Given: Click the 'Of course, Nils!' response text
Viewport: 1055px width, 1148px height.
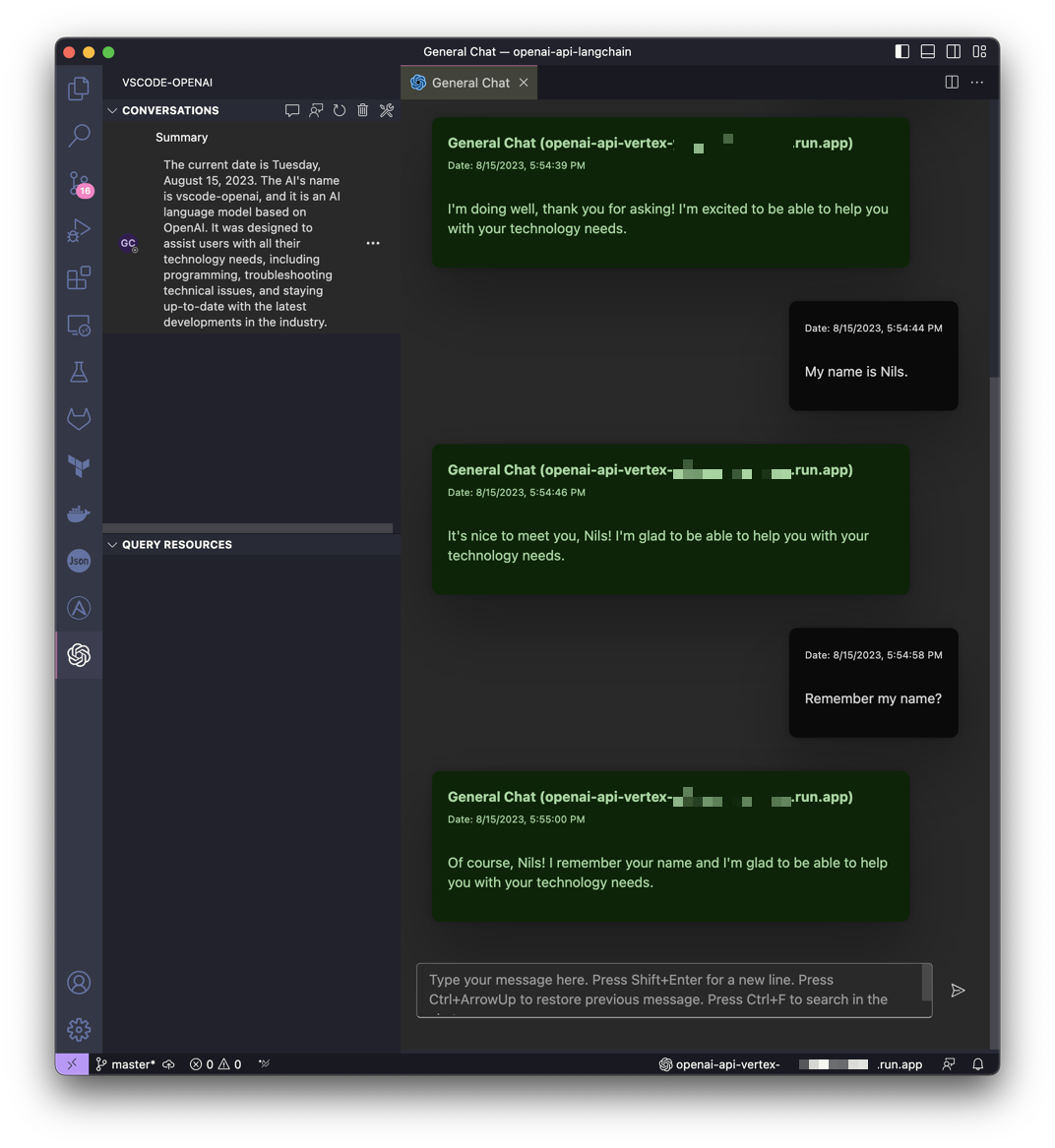Looking at the screenshot, I should coord(667,873).
